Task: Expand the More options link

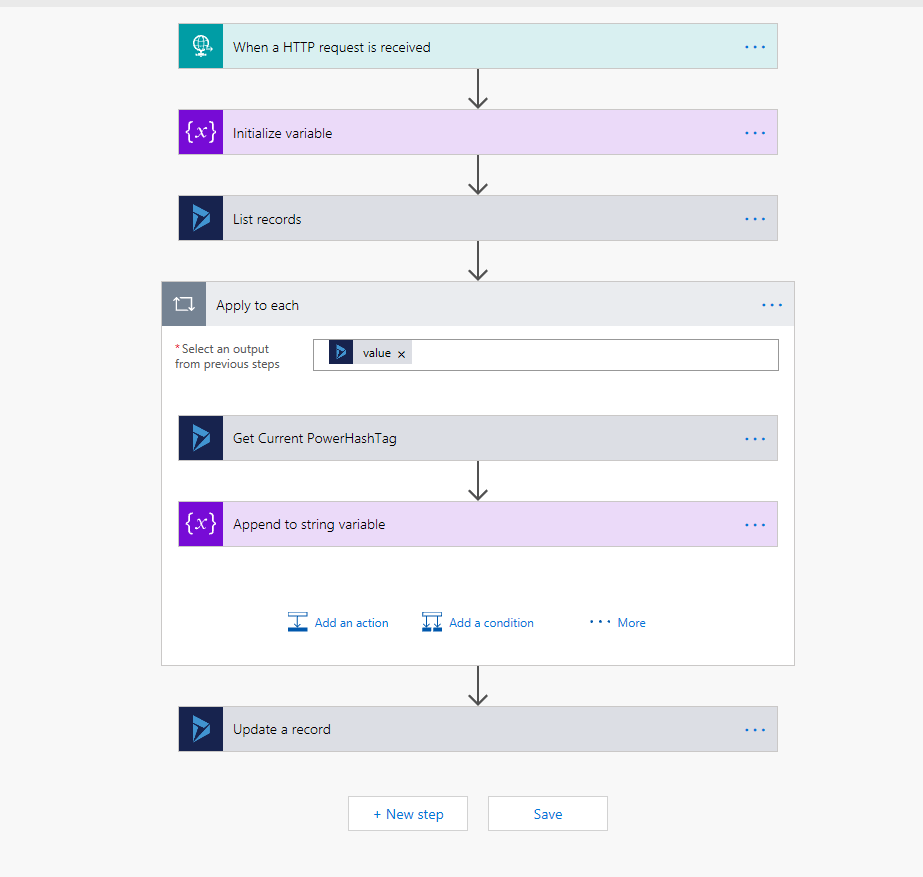Action: point(618,623)
